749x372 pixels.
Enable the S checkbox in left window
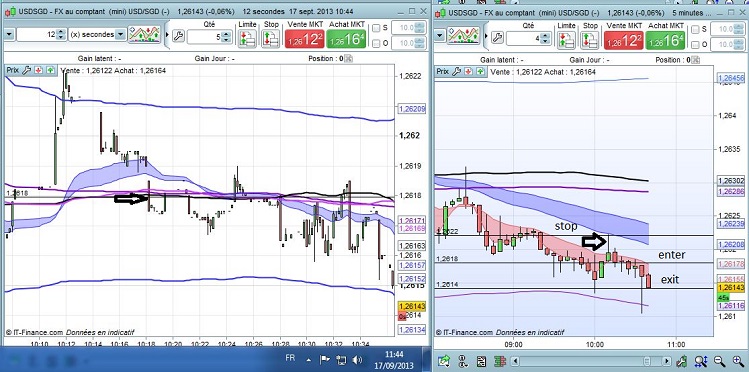coord(376,28)
